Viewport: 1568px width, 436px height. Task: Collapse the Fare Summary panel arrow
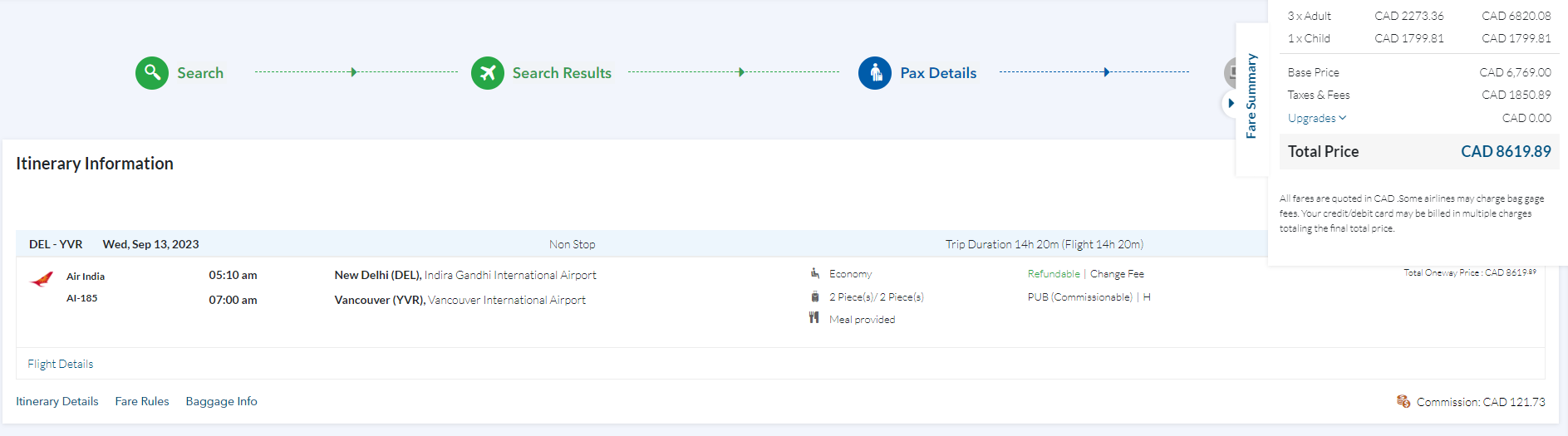(x=1231, y=103)
